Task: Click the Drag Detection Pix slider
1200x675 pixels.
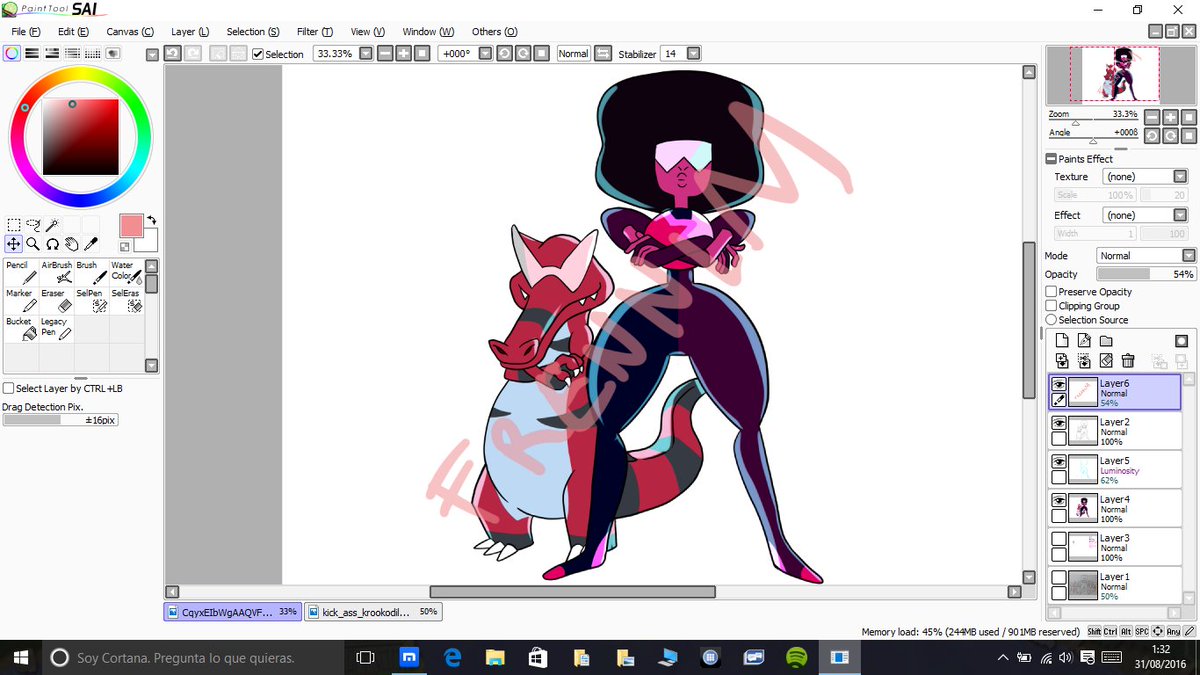Action: 61,421
